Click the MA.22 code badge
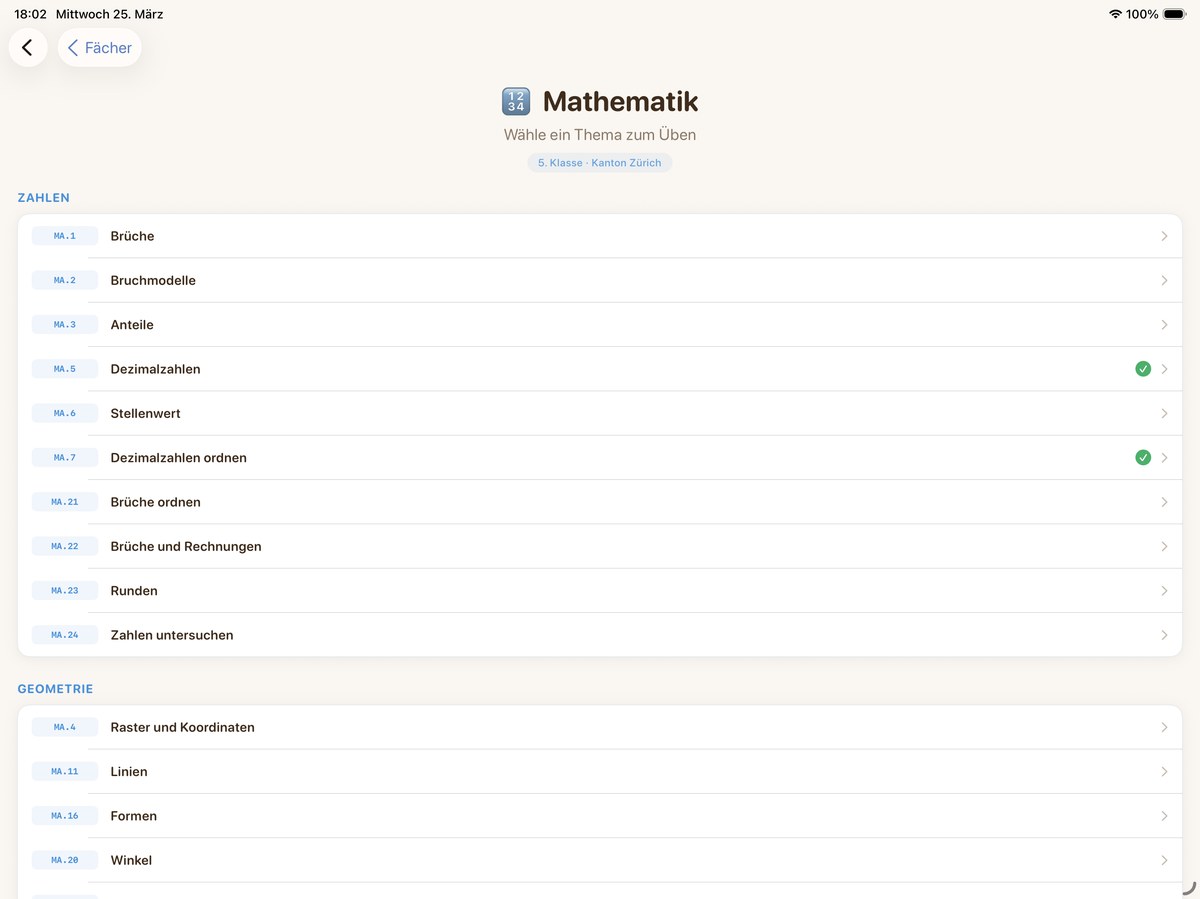The image size is (1200, 899). tap(65, 546)
